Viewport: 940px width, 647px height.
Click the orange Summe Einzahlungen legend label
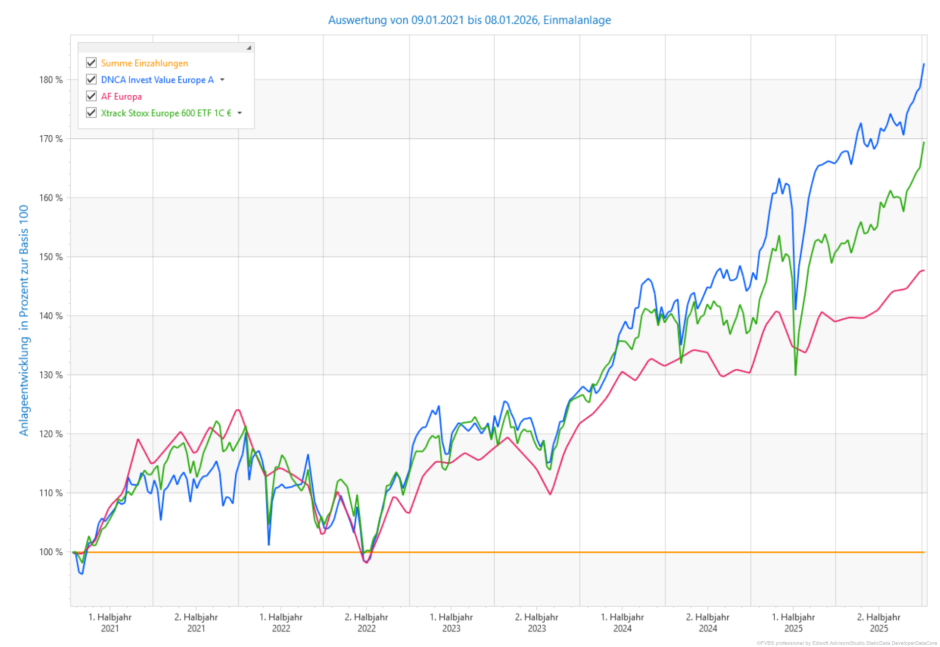pyautogui.click(x=144, y=63)
